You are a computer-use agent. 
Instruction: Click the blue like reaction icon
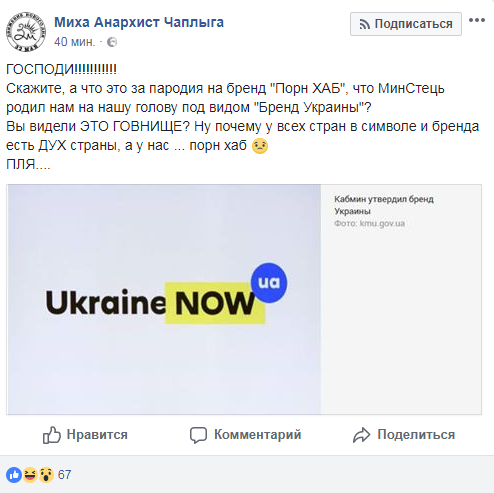coord(14,474)
